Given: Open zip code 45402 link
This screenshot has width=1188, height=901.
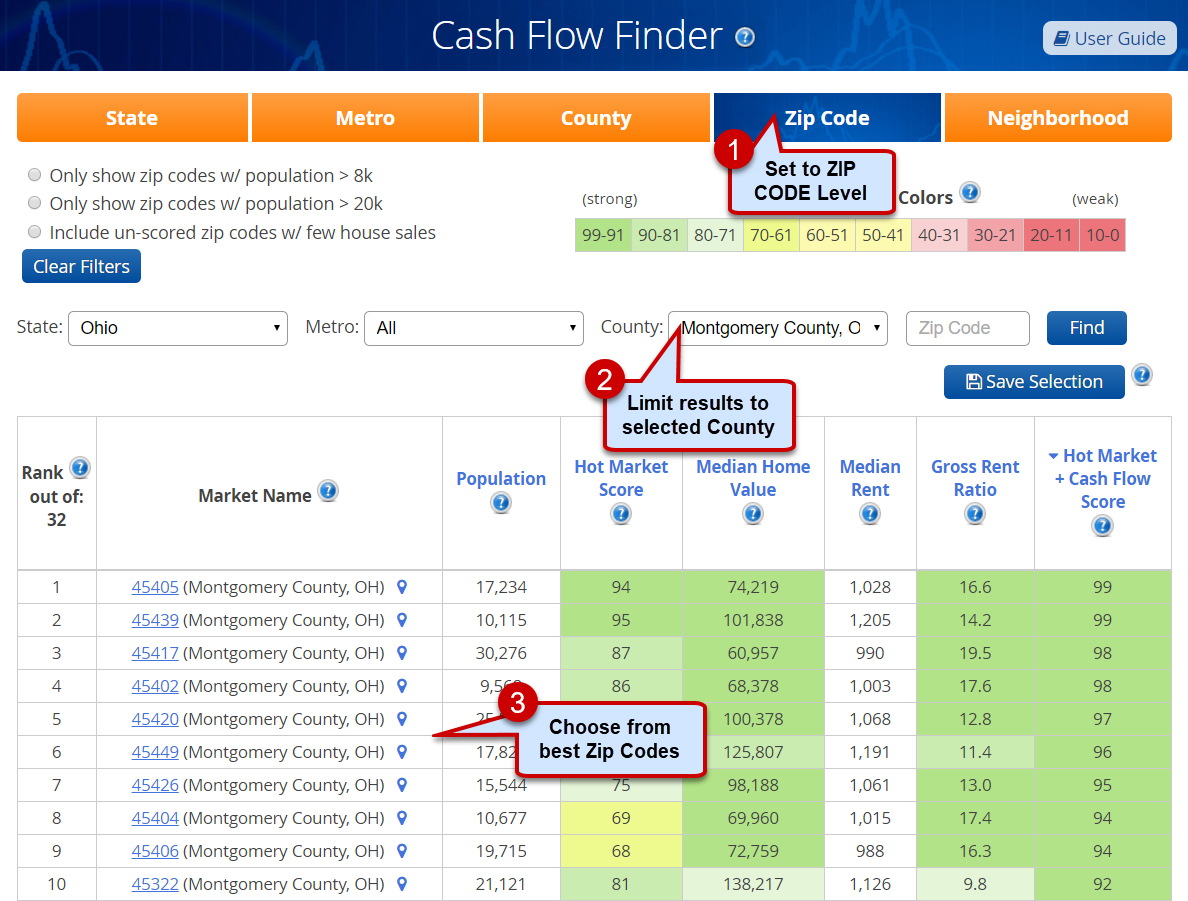Looking at the screenshot, I should (155, 686).
